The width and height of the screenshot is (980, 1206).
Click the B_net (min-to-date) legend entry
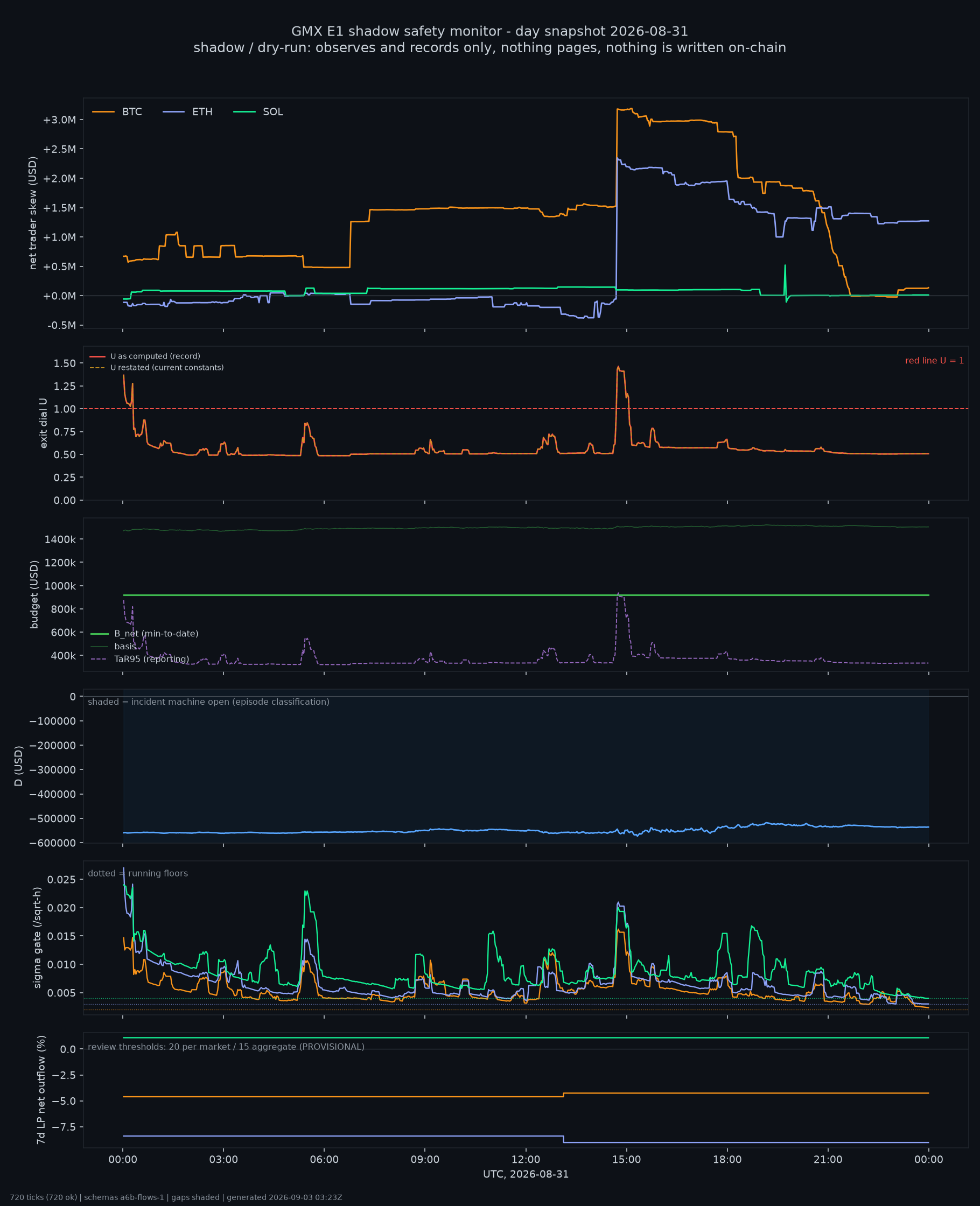tap(144, 634)
